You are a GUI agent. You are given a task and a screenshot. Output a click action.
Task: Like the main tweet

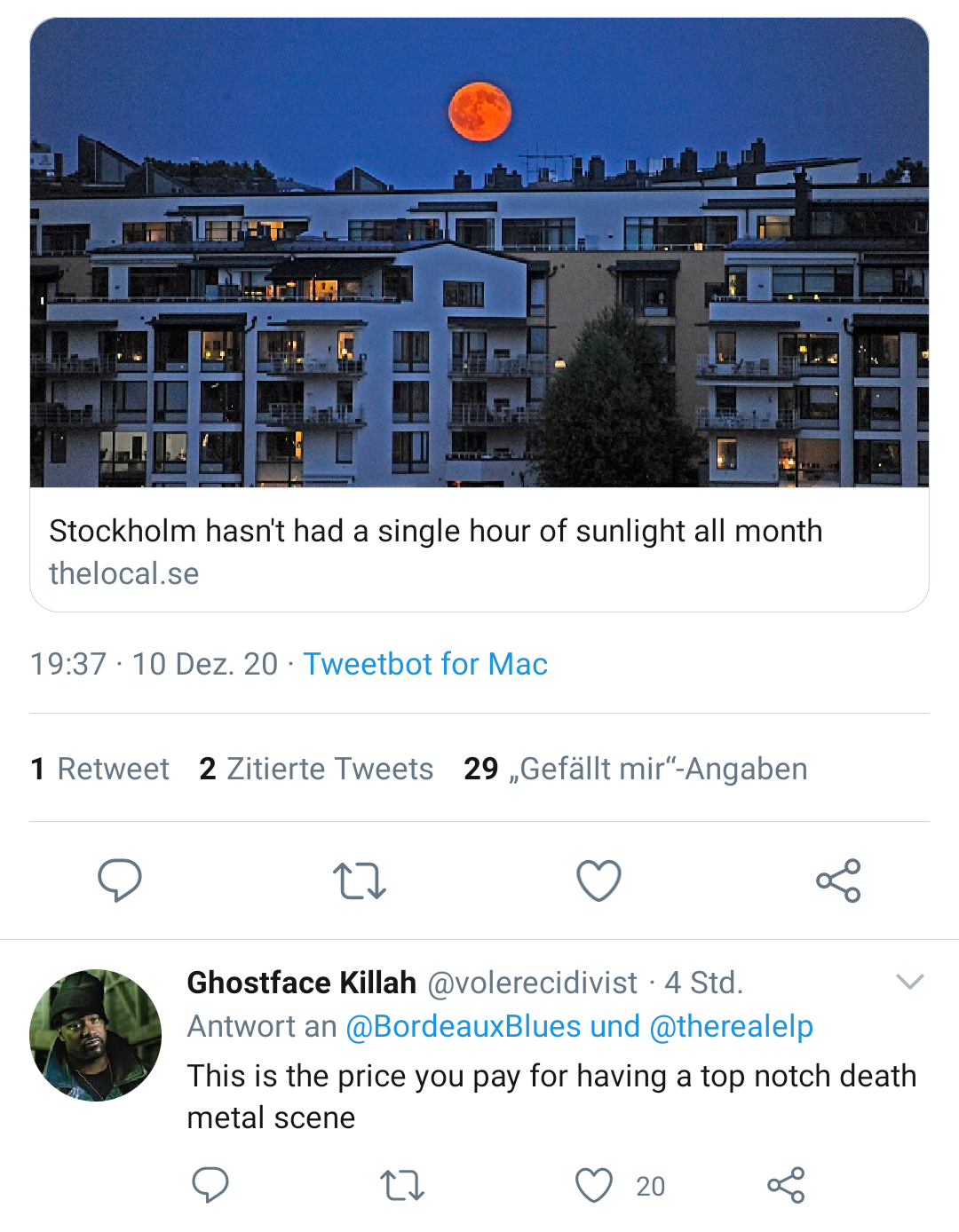pyautogui.click(x=598, y=881)
